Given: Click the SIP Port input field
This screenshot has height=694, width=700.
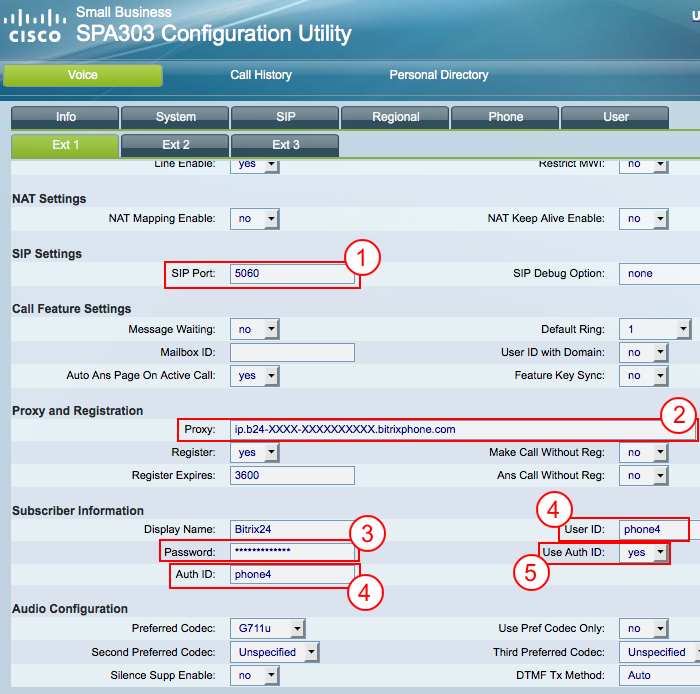Looking at the screenshot, I should coord(292,274).
